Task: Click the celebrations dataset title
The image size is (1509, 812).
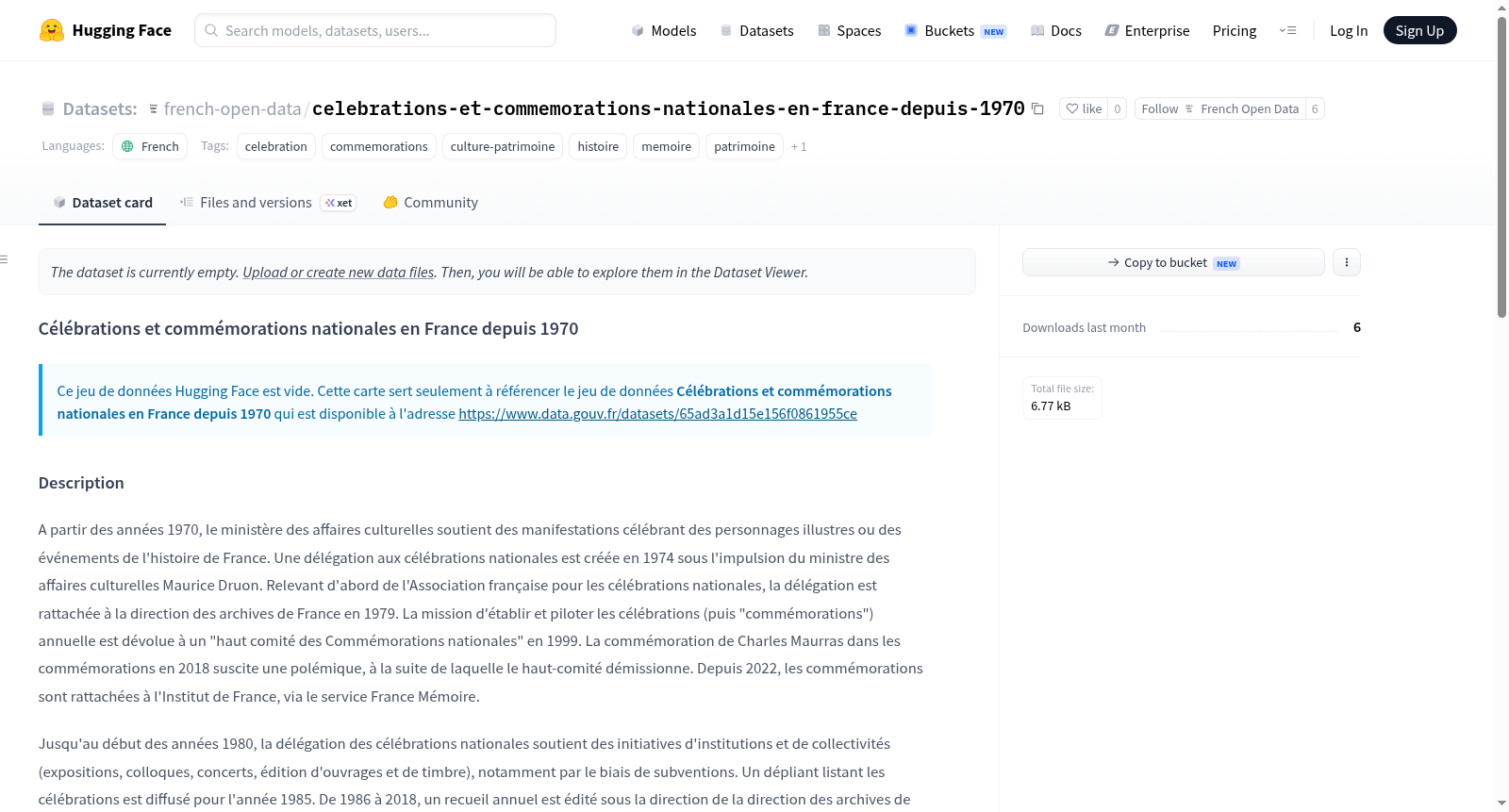Action: tap(669, 108)
